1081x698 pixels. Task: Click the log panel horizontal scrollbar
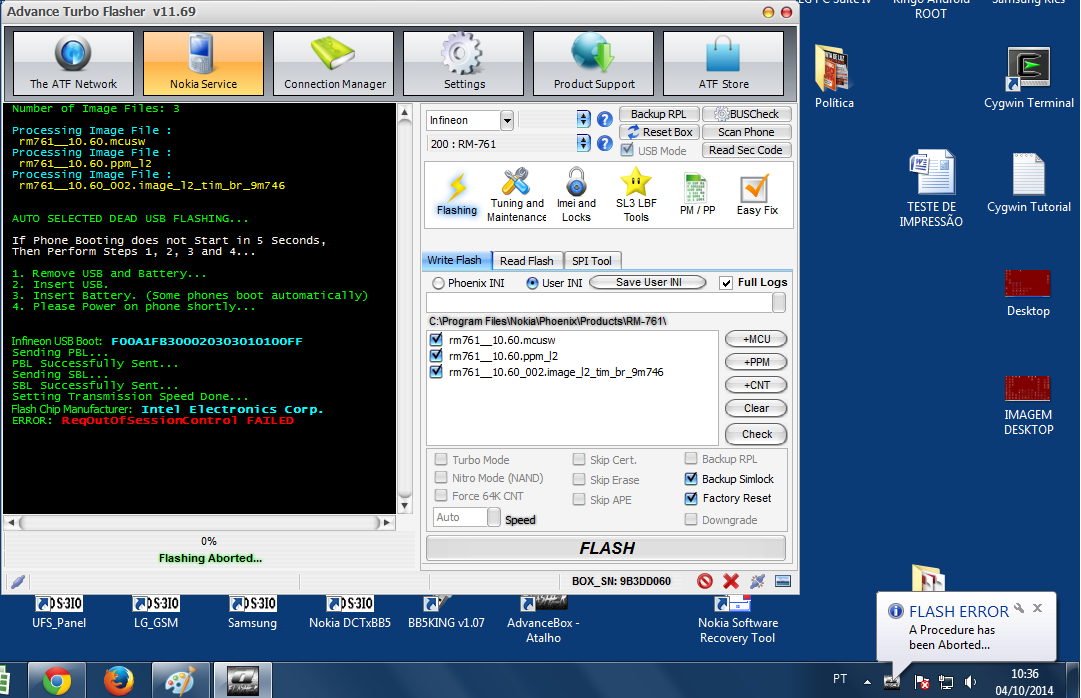[199, 523]
